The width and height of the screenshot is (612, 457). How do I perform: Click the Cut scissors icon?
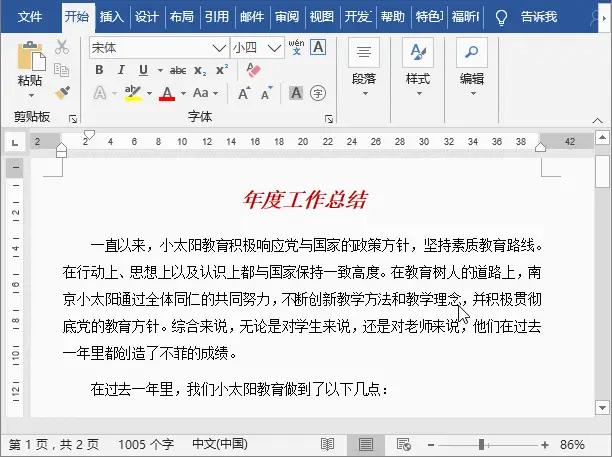click(62, 47)
